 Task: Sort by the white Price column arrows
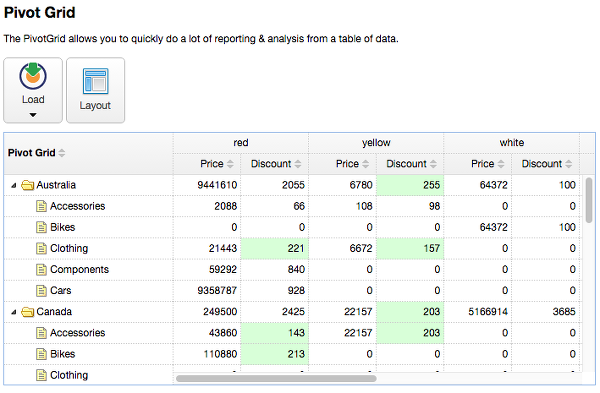[501, 164]
